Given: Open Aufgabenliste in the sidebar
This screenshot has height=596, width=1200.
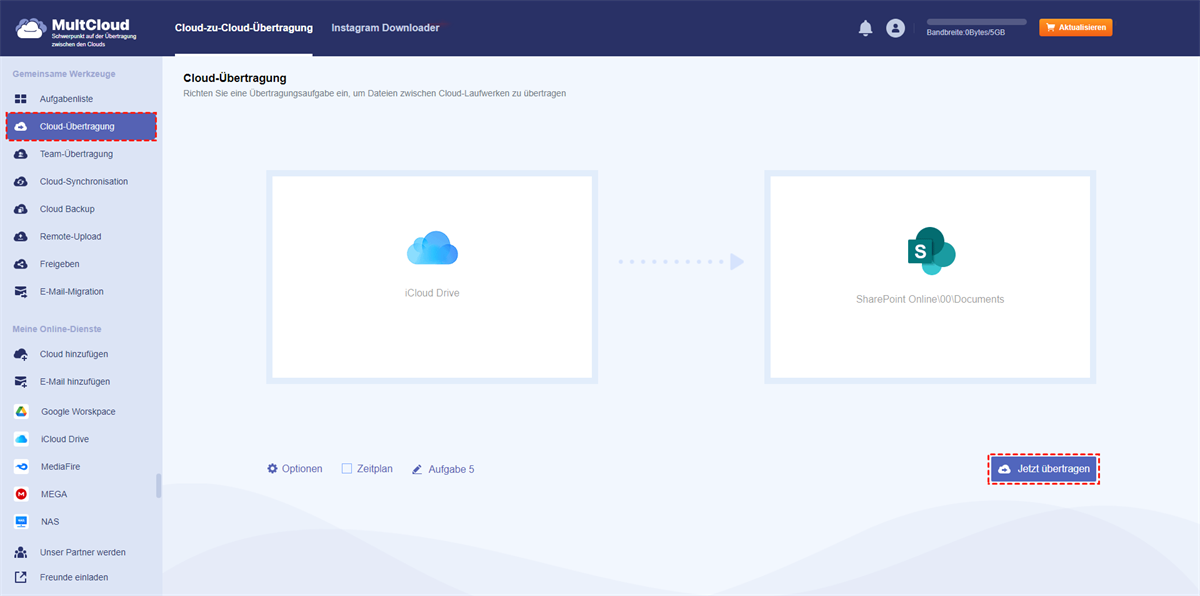Looking at the screenshot, I should pos(66,99).
